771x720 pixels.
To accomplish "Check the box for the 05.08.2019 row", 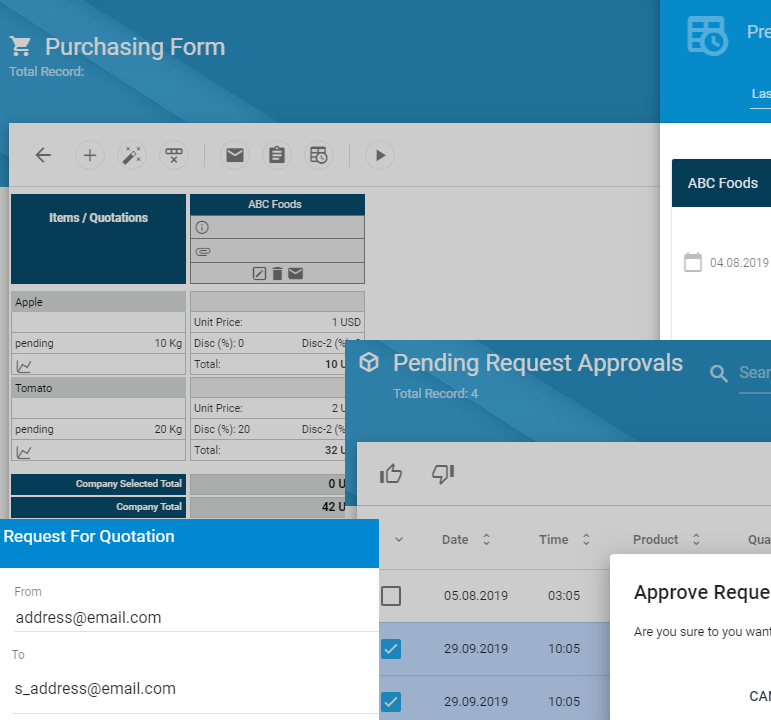I will point(391,596).
